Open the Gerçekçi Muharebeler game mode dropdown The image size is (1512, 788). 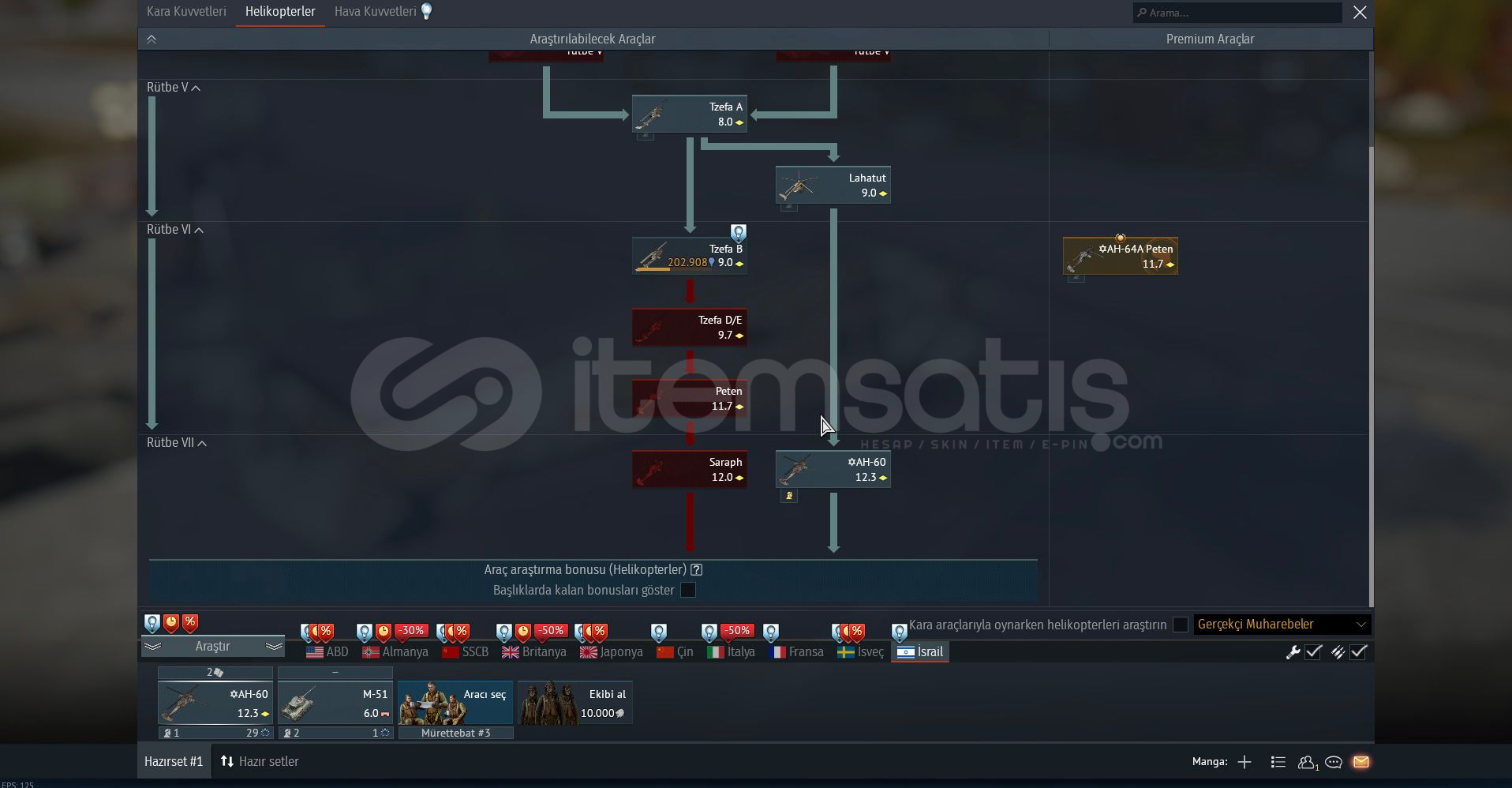[1282, 625]
